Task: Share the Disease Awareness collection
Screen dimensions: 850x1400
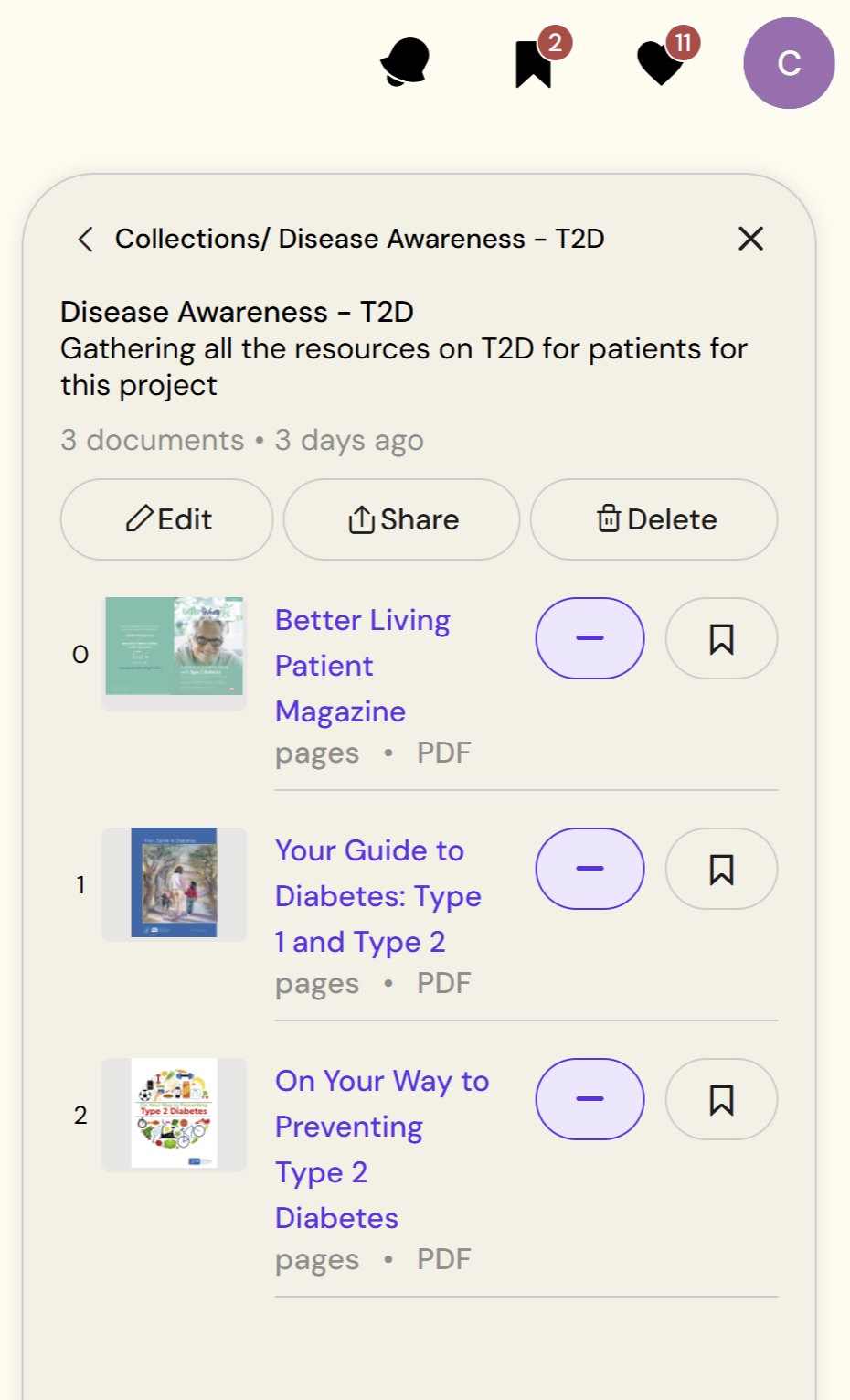Action: point(402,519)
